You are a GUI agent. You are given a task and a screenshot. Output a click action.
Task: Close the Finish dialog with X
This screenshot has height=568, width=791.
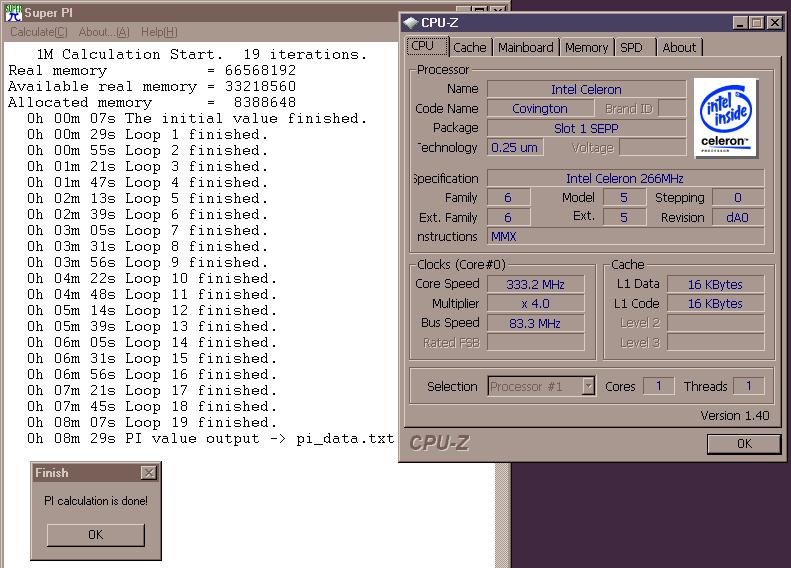[x=149, y=473]
